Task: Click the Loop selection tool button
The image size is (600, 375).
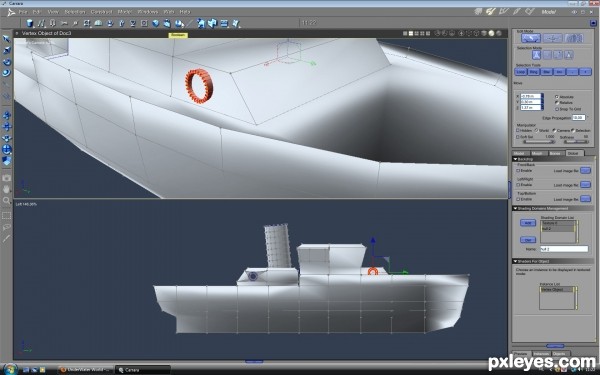Action: (521, 72)
